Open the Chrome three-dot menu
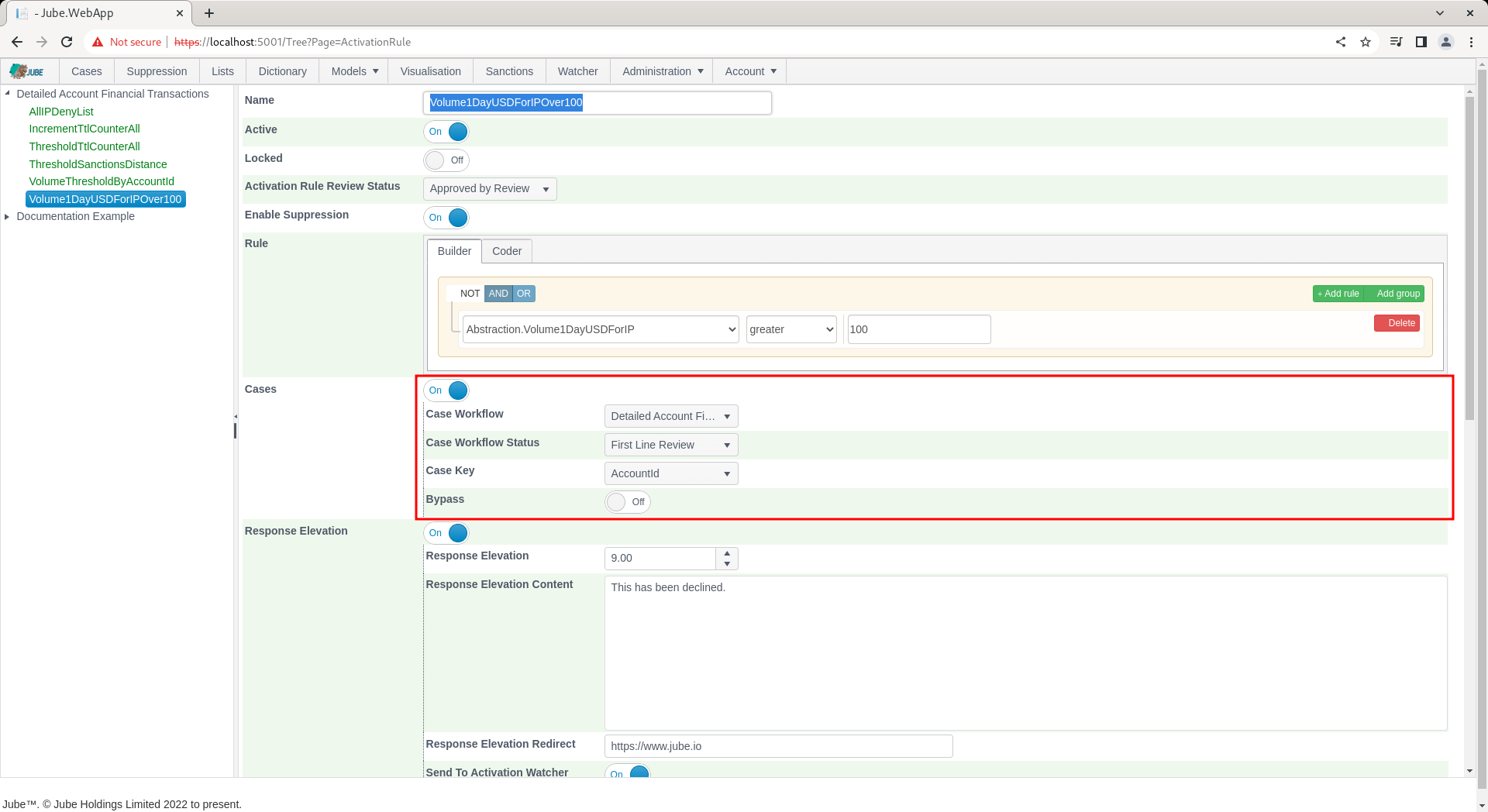This screenshot has height=812, width=1488. [x=1471, y=42]
